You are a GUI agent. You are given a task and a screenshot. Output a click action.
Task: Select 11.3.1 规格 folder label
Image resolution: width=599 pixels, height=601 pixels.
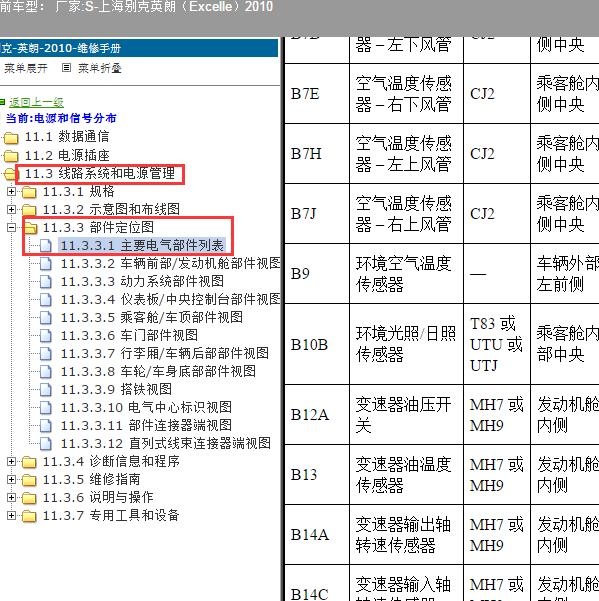[79, 191]
